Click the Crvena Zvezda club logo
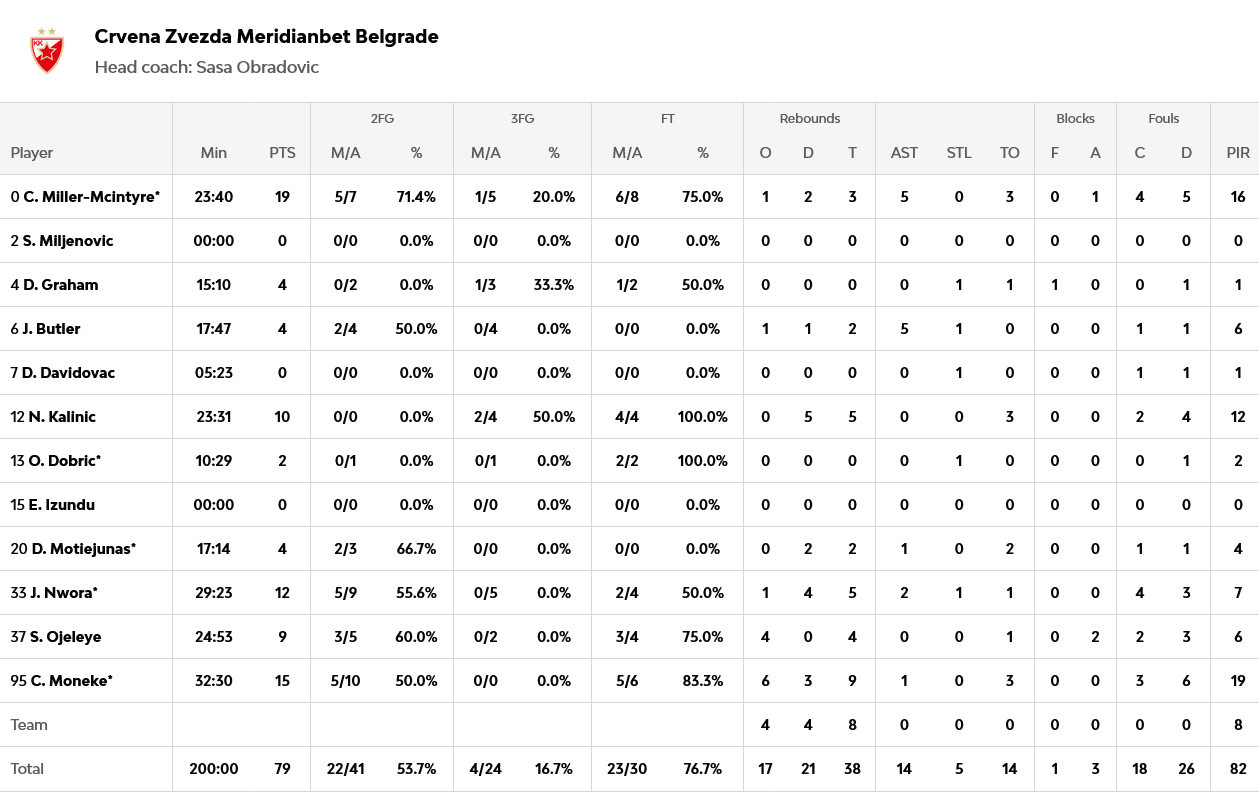Screen dimensions: 1259x794 pyautogui.click(x=46, y=51)
